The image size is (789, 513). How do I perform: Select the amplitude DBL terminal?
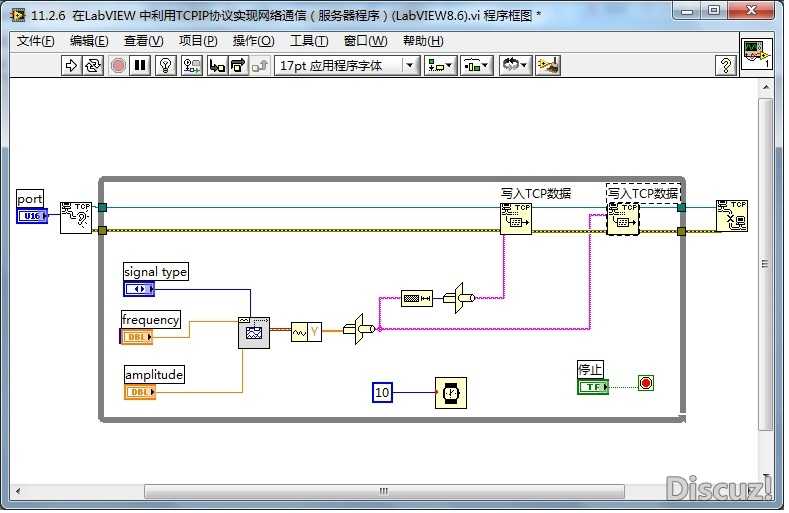tap(140, 392)
